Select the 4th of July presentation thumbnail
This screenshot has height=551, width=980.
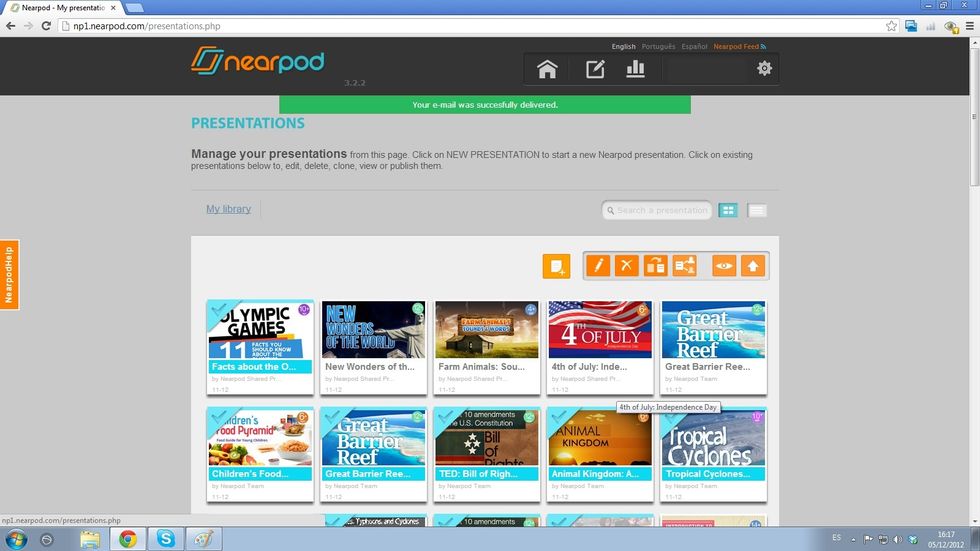[x=600, y=330]
